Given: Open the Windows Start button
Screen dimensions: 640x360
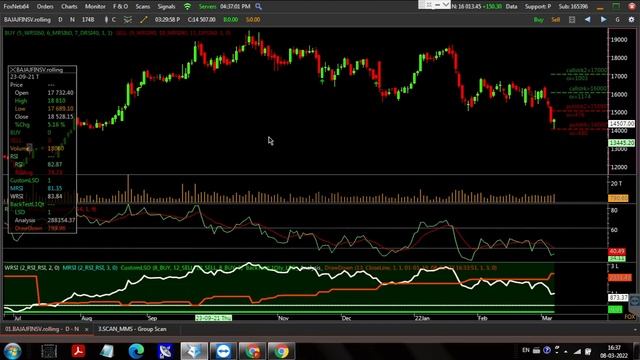Looking at the screenshot, I should pos(12,351).
